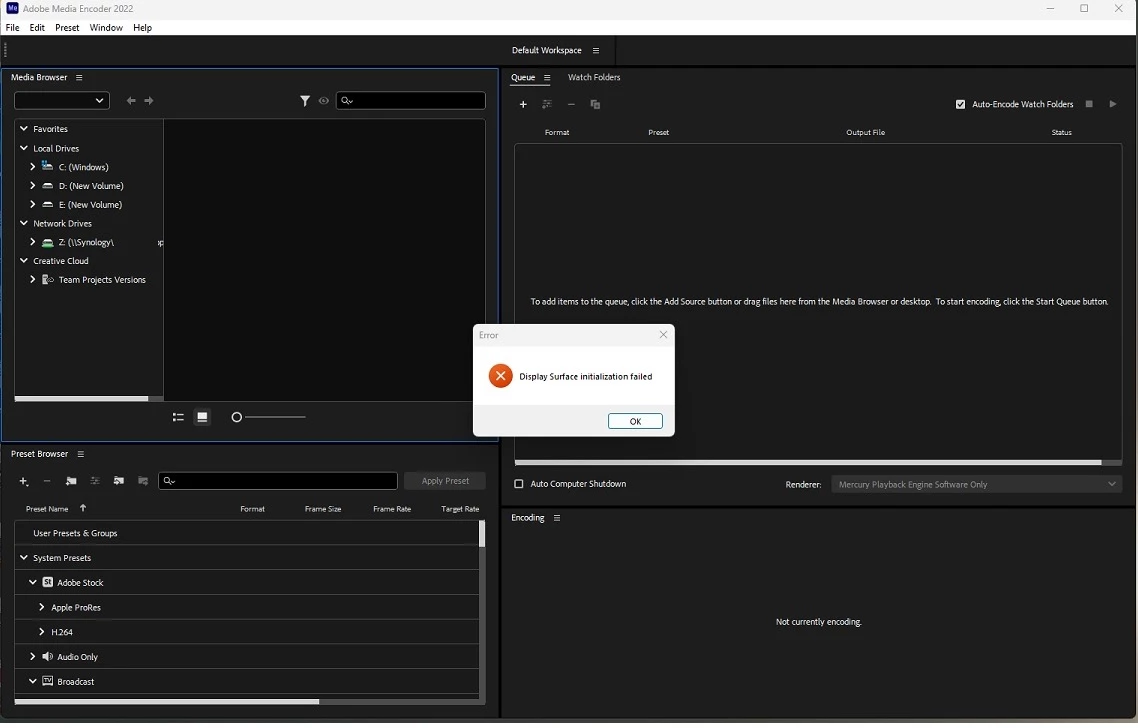The width and height of the screenshot is (1138, 728).
Task: Close the Error dialog with X
Action: click(663, 335)
